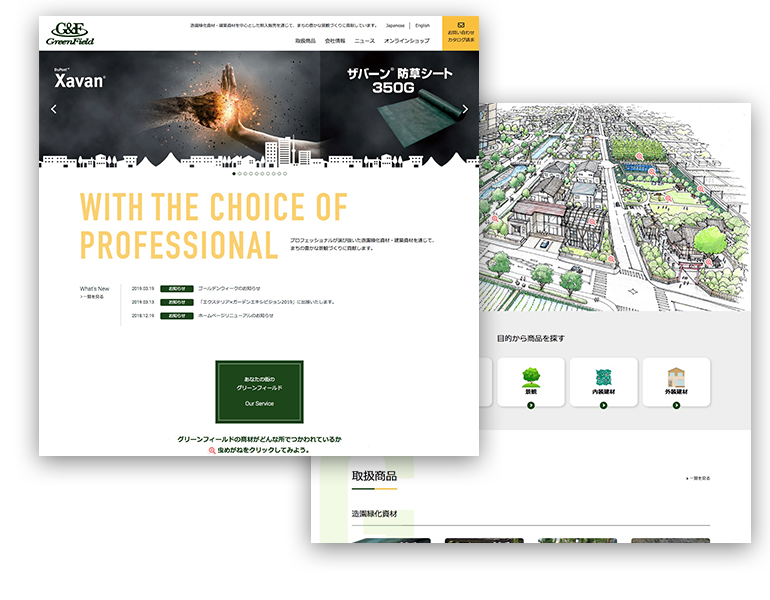Click the magnifying glass icon below Our Service
This screenshot has height=600, width=770.
212,451
